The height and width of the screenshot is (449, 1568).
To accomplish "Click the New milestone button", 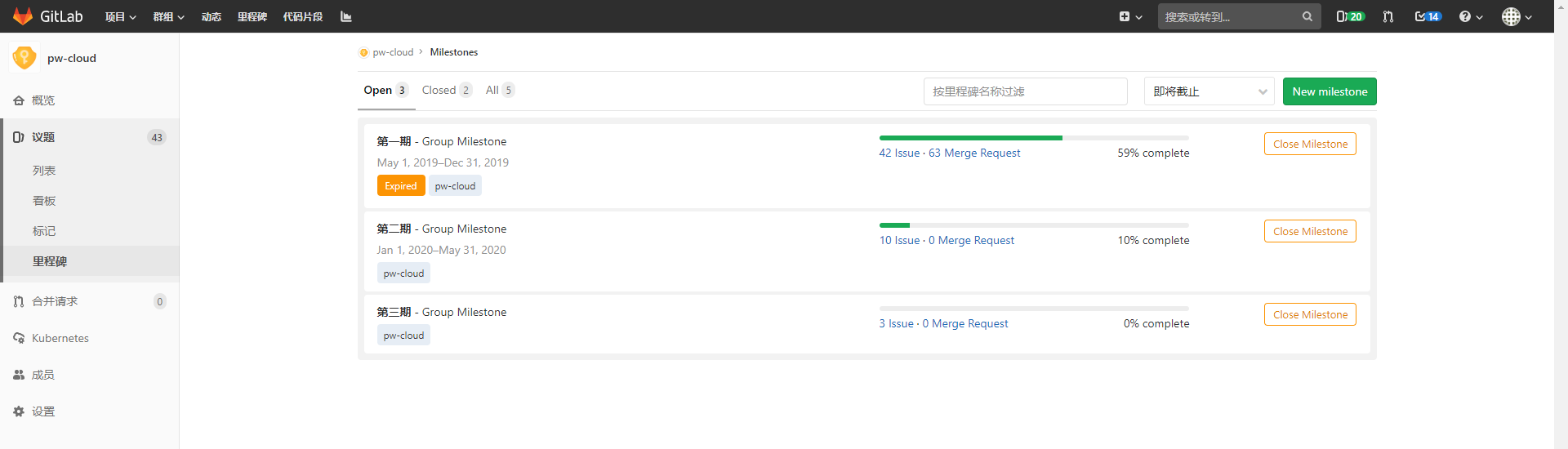I will (1329, 91).
